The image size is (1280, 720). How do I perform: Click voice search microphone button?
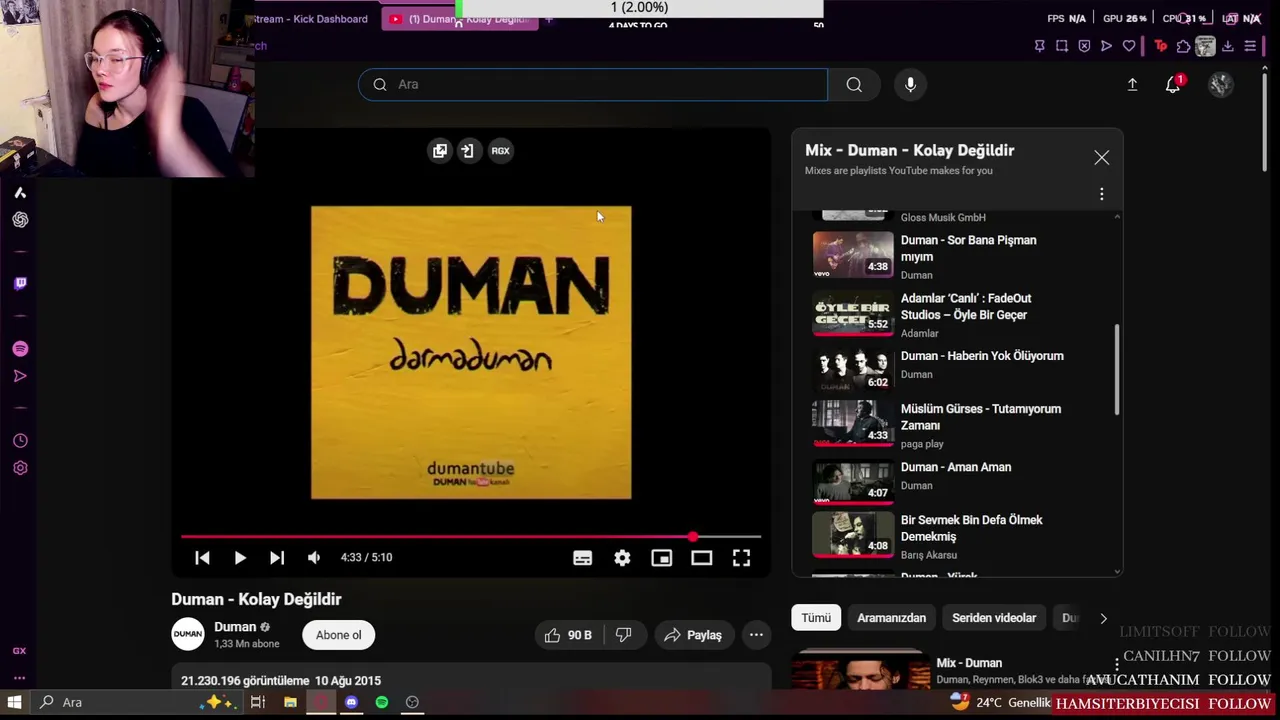pos(910,85)
